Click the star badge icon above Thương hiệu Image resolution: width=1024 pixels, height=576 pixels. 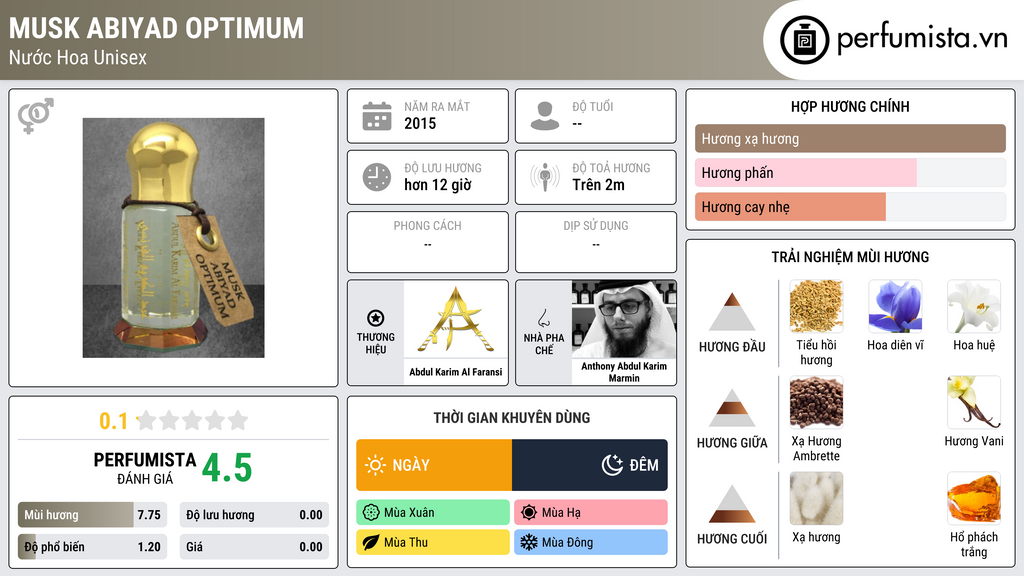point(376,318)
